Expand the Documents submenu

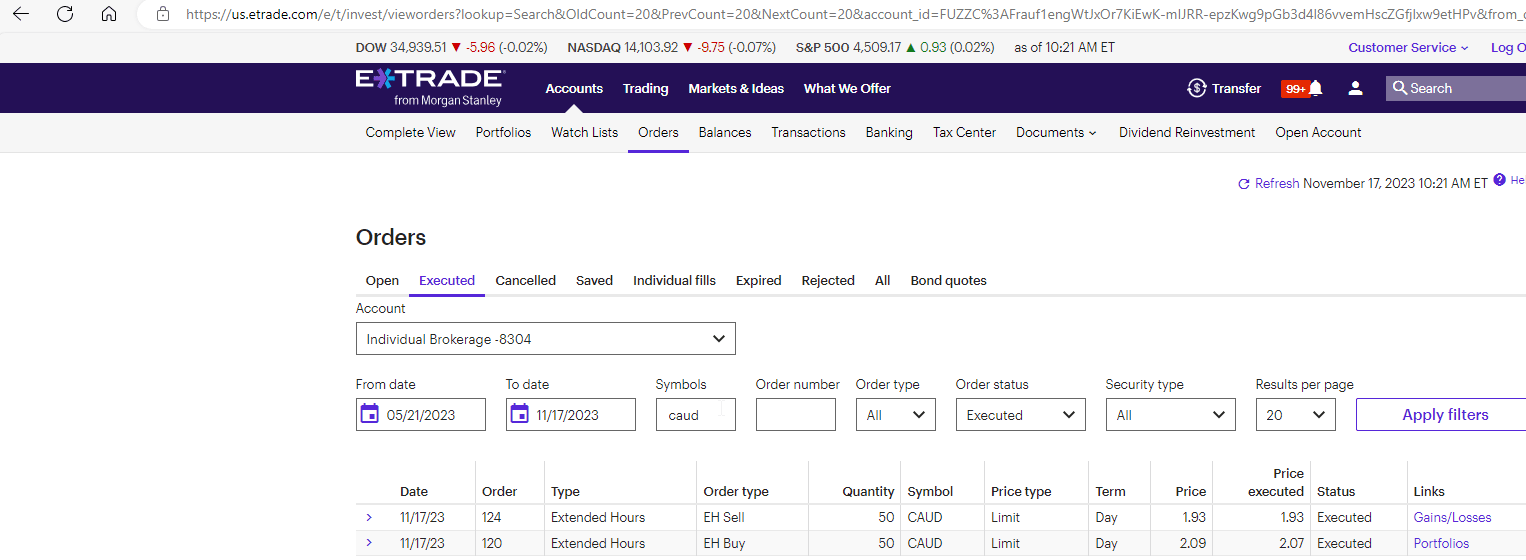(x=1057, y=132)
